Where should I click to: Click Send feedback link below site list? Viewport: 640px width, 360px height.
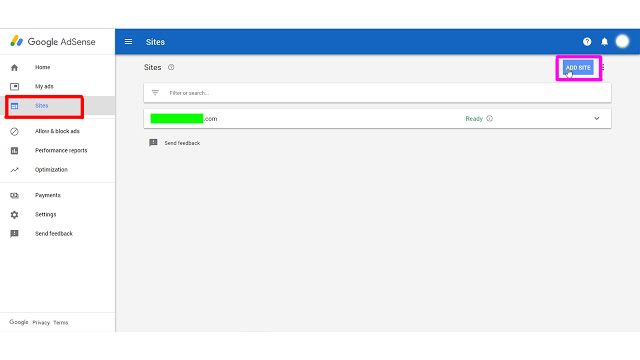pyautogui.click(x=182, y=143)
